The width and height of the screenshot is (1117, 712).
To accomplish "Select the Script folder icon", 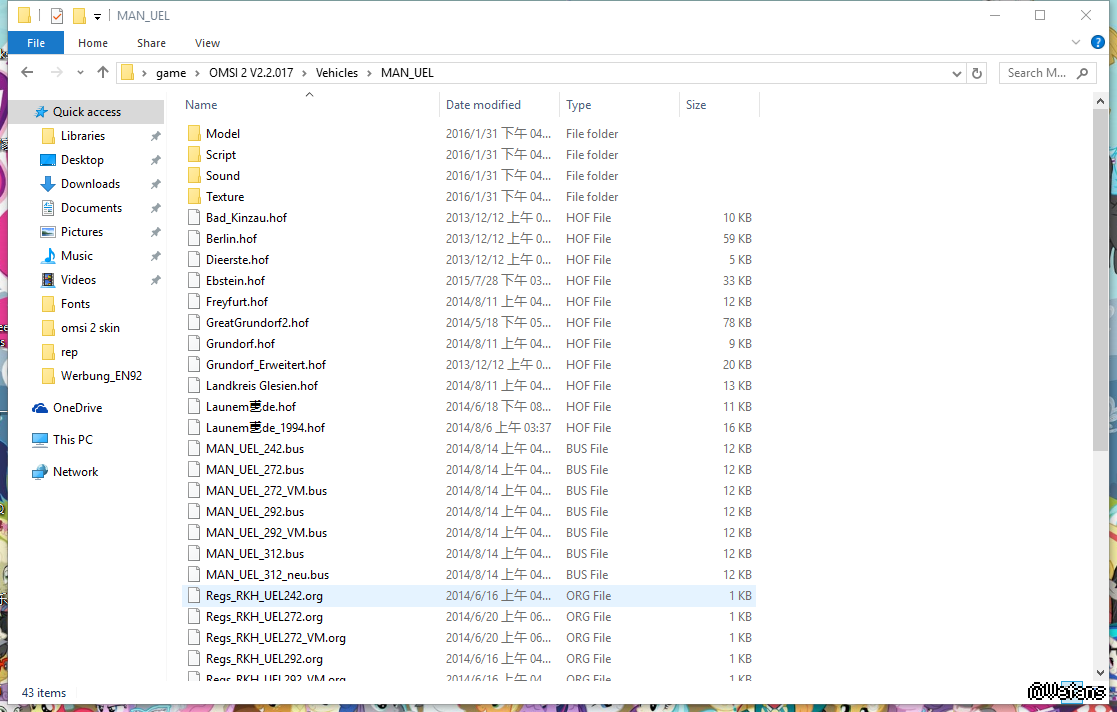I will tap(194, 155).
